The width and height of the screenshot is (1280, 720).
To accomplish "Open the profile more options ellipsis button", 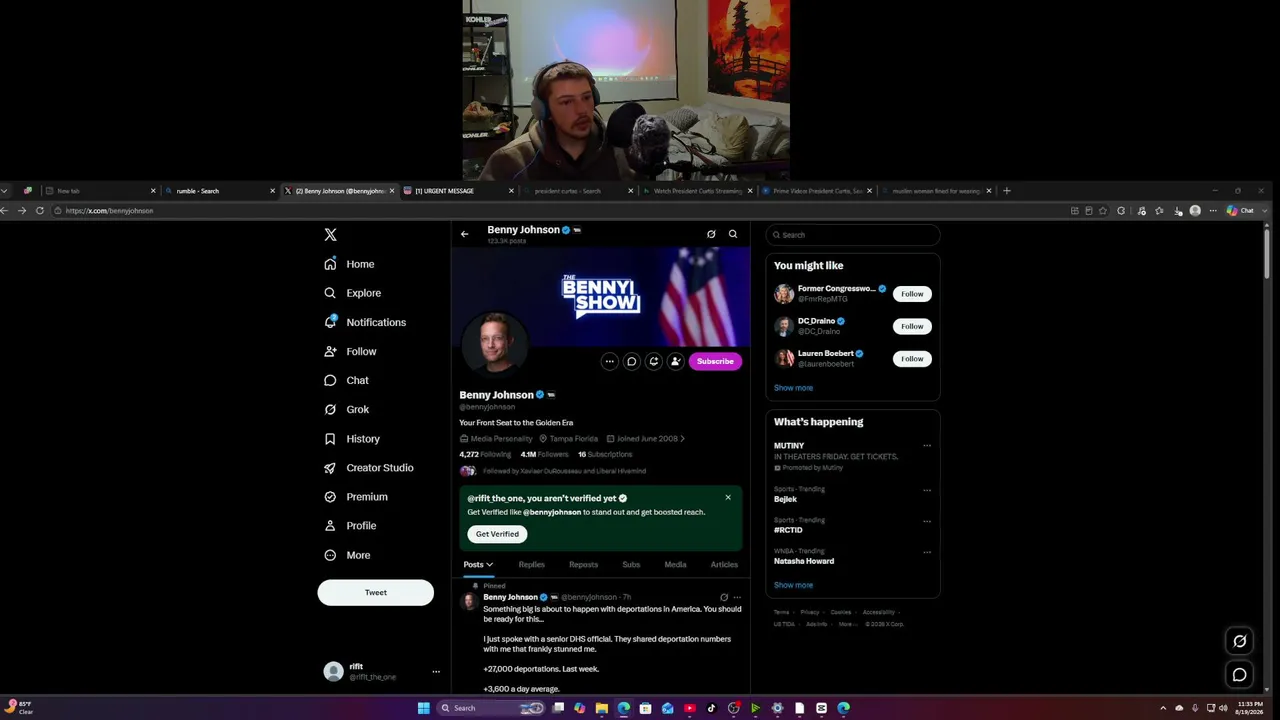I will click(609, 361).
